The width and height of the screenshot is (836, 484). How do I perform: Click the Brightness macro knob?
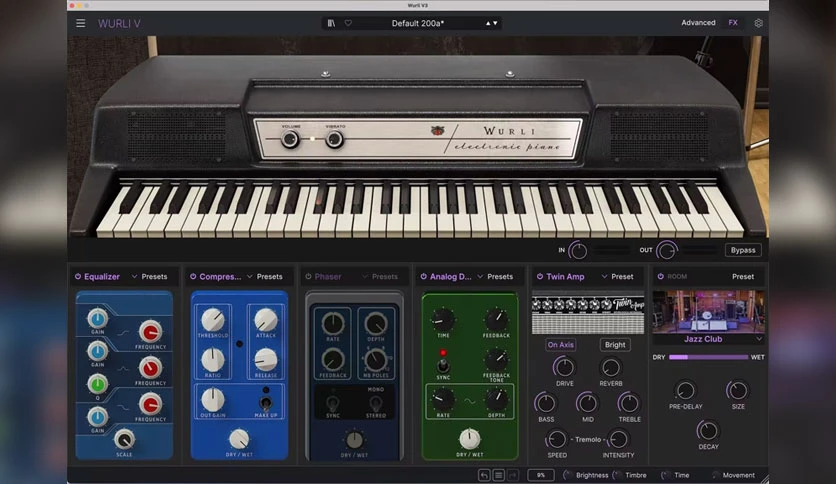(568, 475)
